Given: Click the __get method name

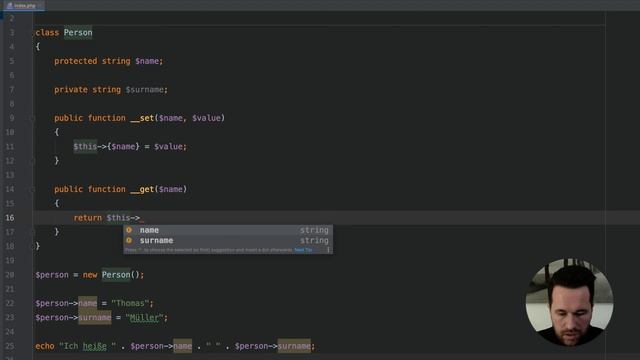Looking at the screenshot, I should 142,189.
